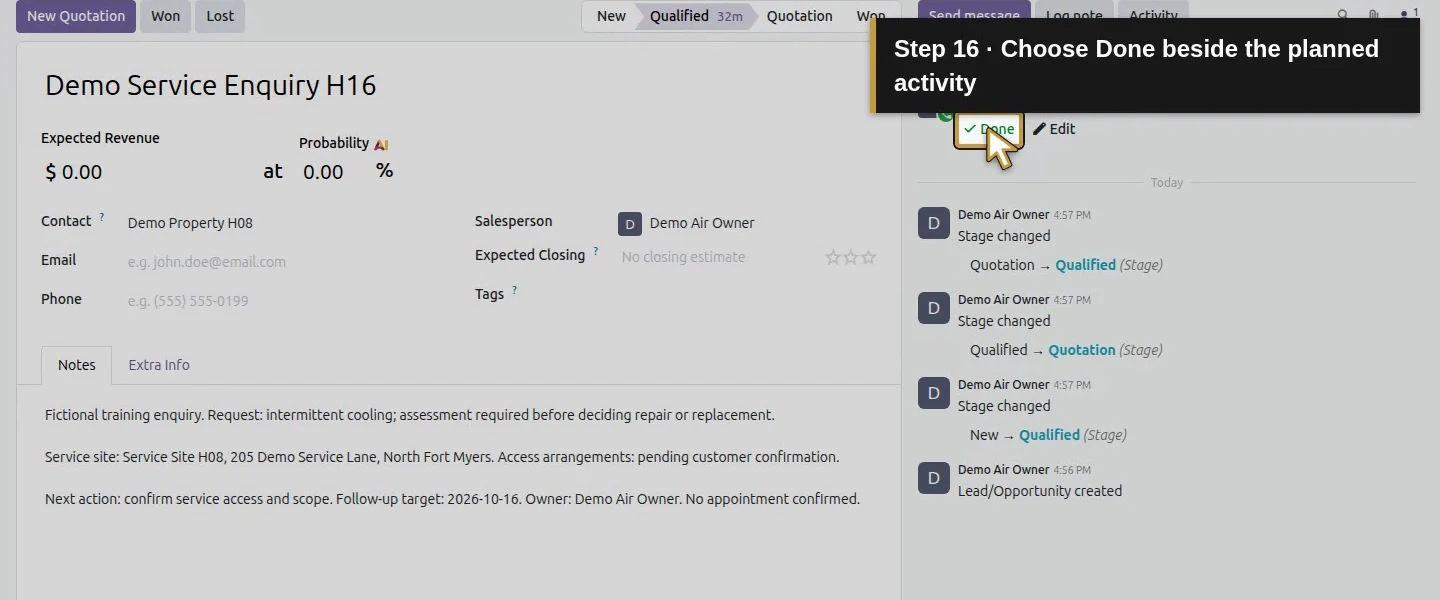Click the title Demo Service Enquiry H16
The width and height of the screenshot is (1440, 600).
(x=211, y=86)
